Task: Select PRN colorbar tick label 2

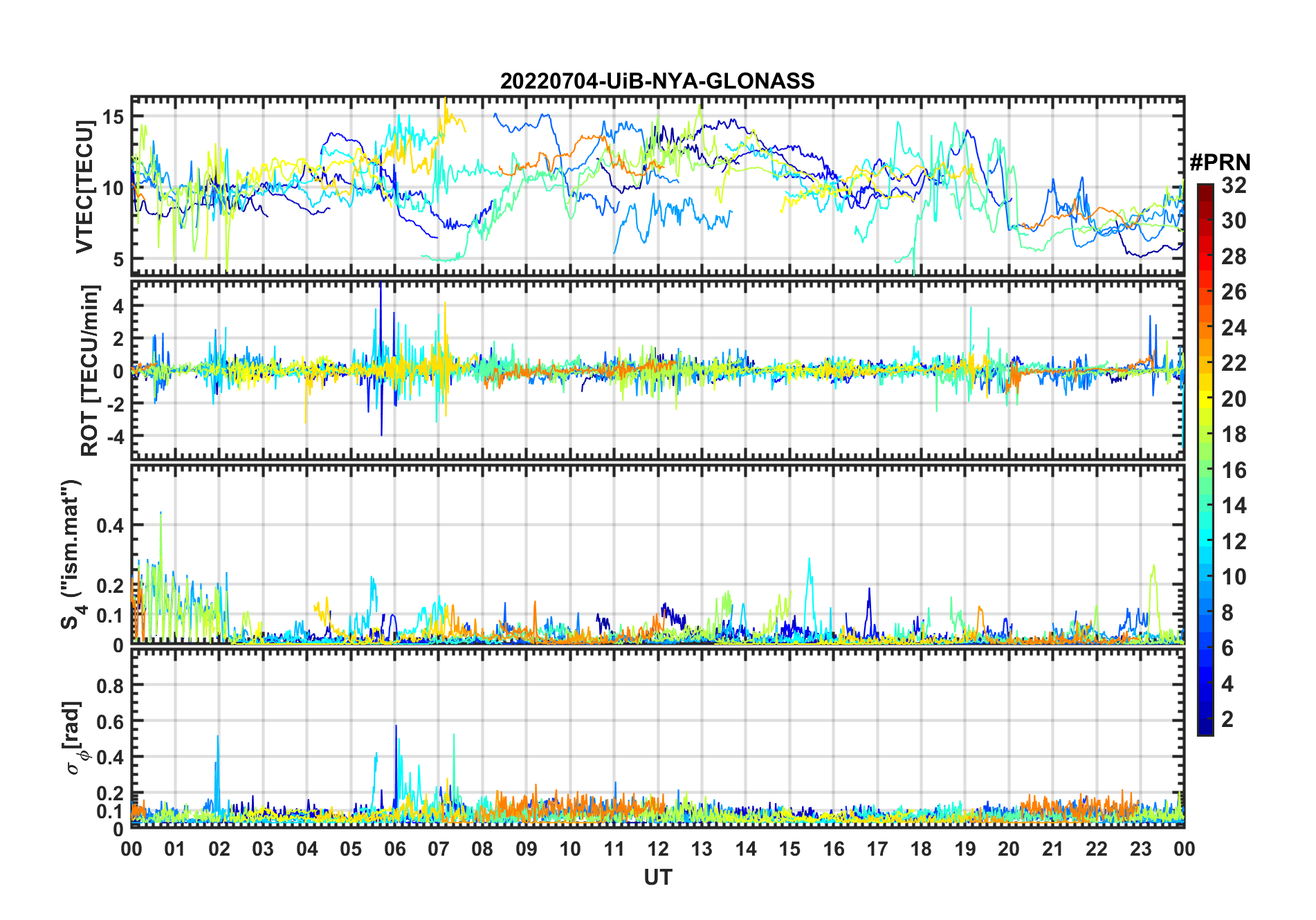Action: 1227,719
